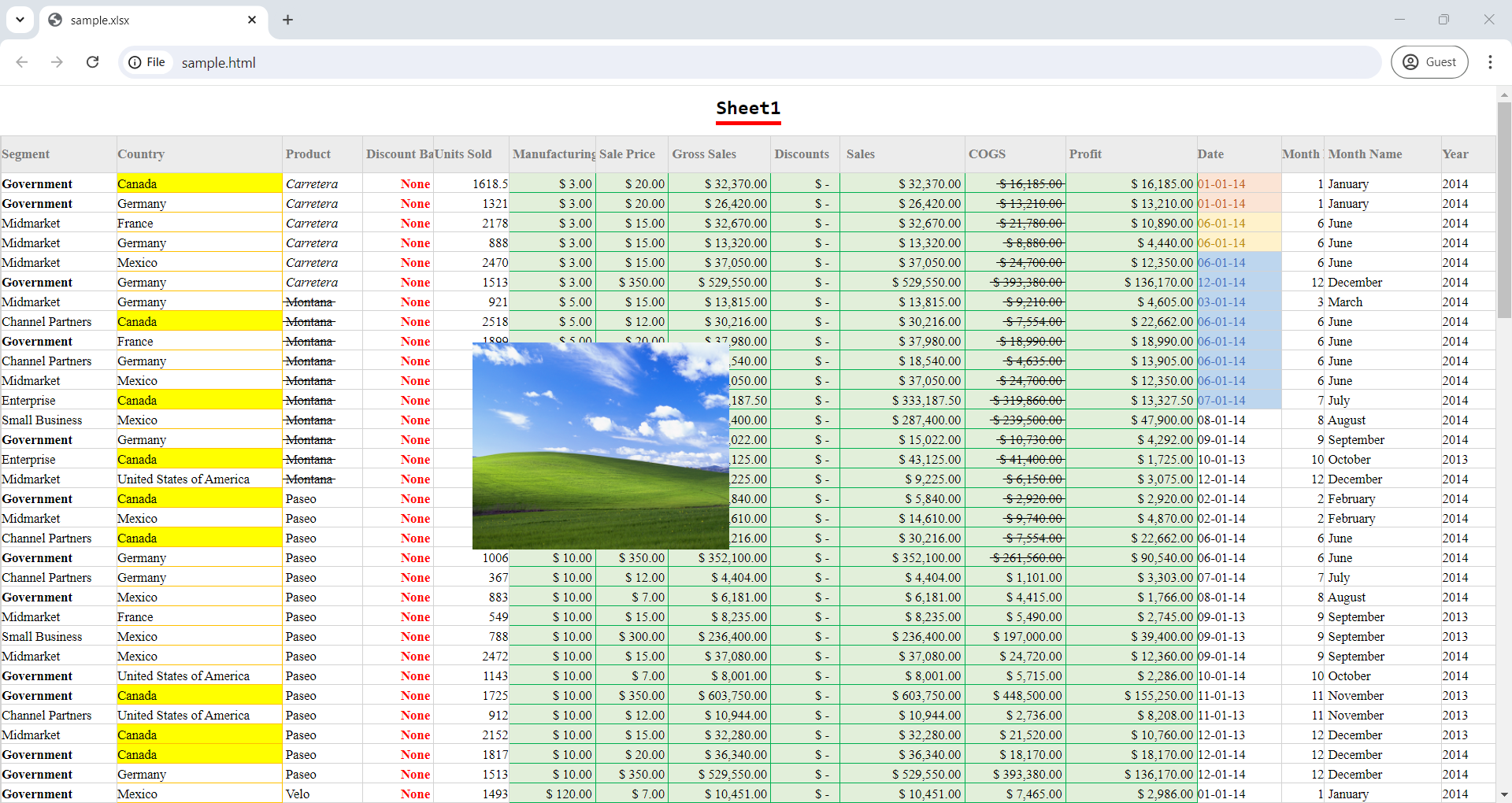Select the Small Business Mexico Montana segment cell

pyautogui.click(x=58, y=420)
